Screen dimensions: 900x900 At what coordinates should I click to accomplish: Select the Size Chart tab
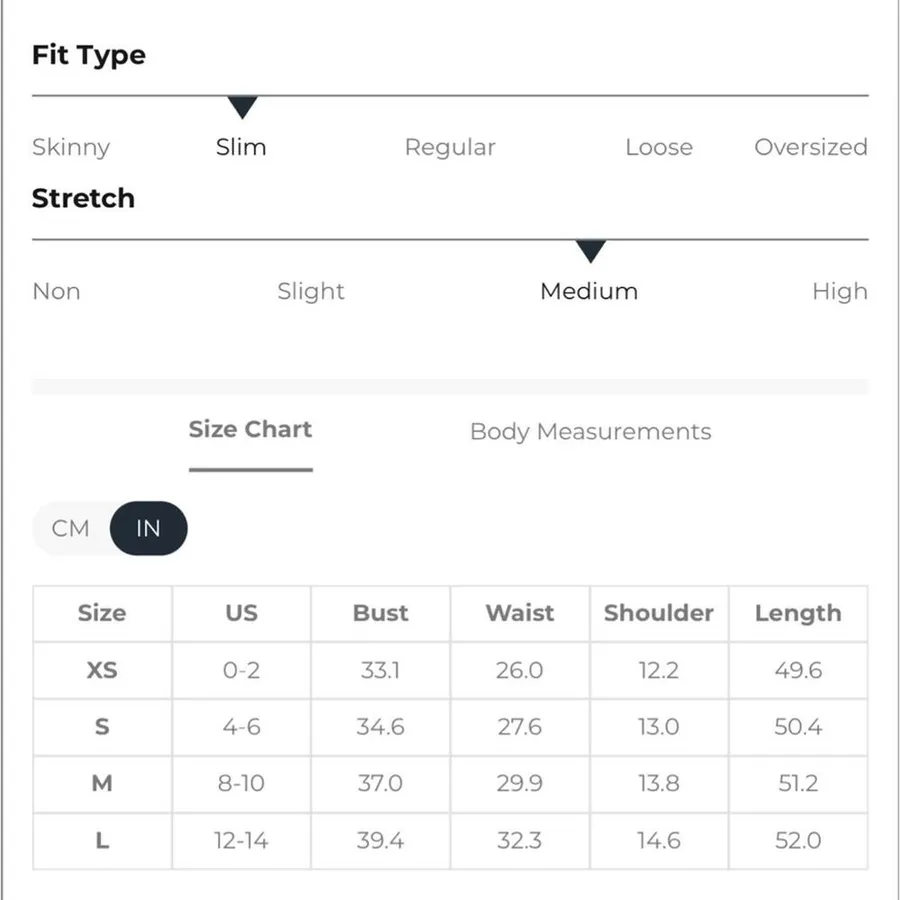pyautogui.click(x=250, y=429)
